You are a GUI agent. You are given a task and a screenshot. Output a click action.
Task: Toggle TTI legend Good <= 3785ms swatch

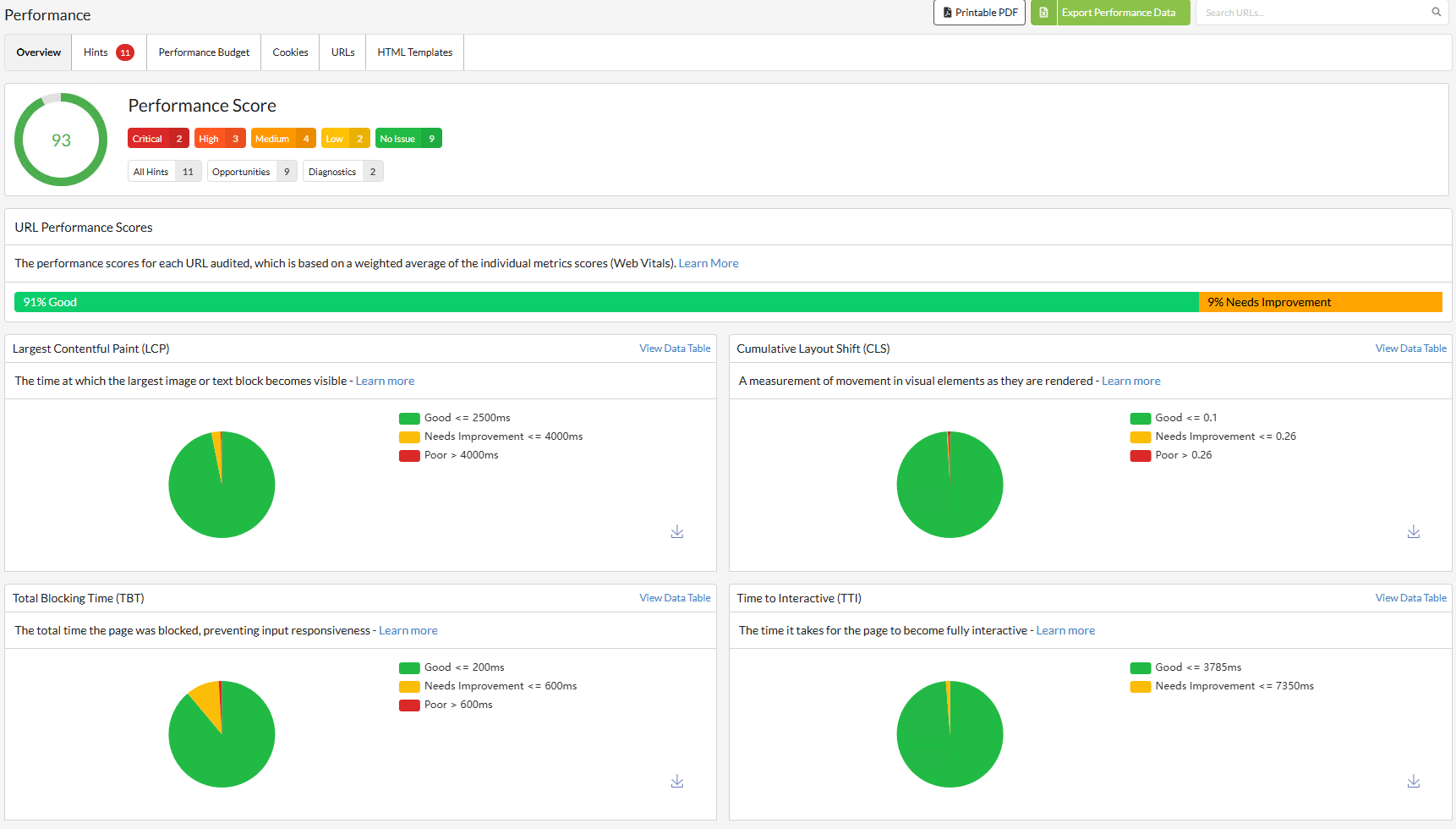pos(1140,667)
